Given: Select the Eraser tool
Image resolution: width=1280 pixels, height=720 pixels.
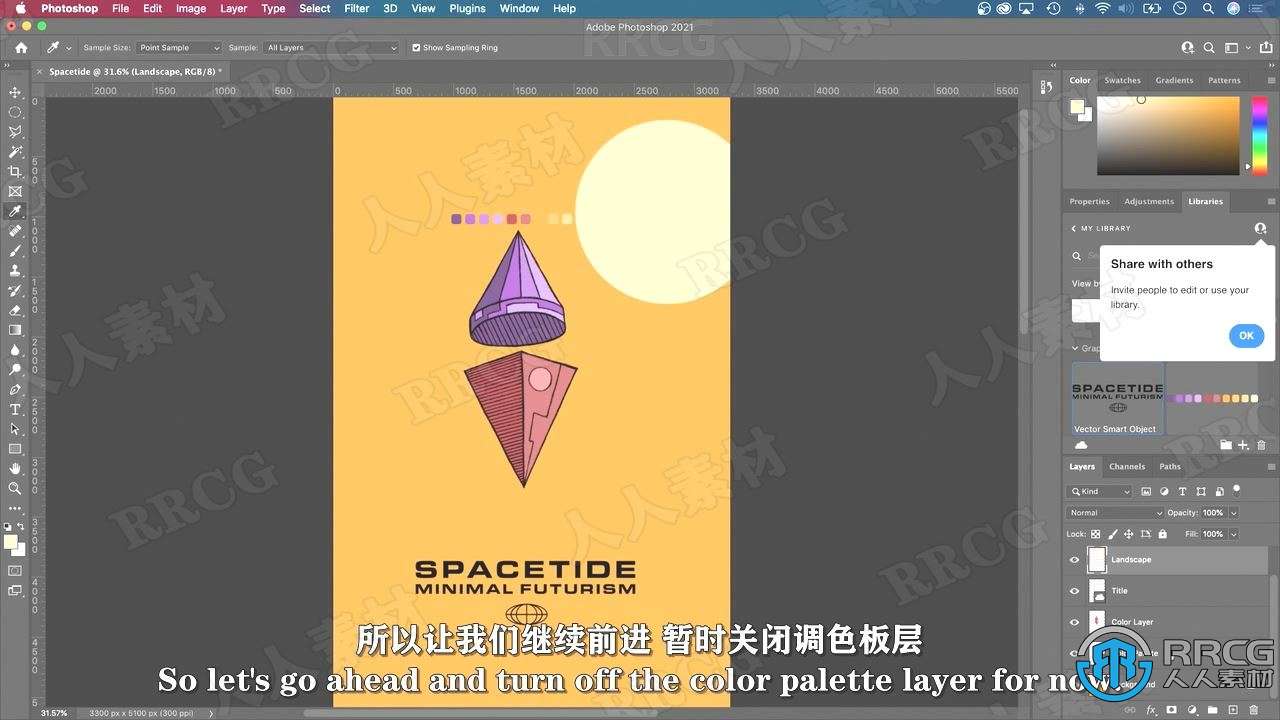Looking at the screenshot, I should [15, 310].
